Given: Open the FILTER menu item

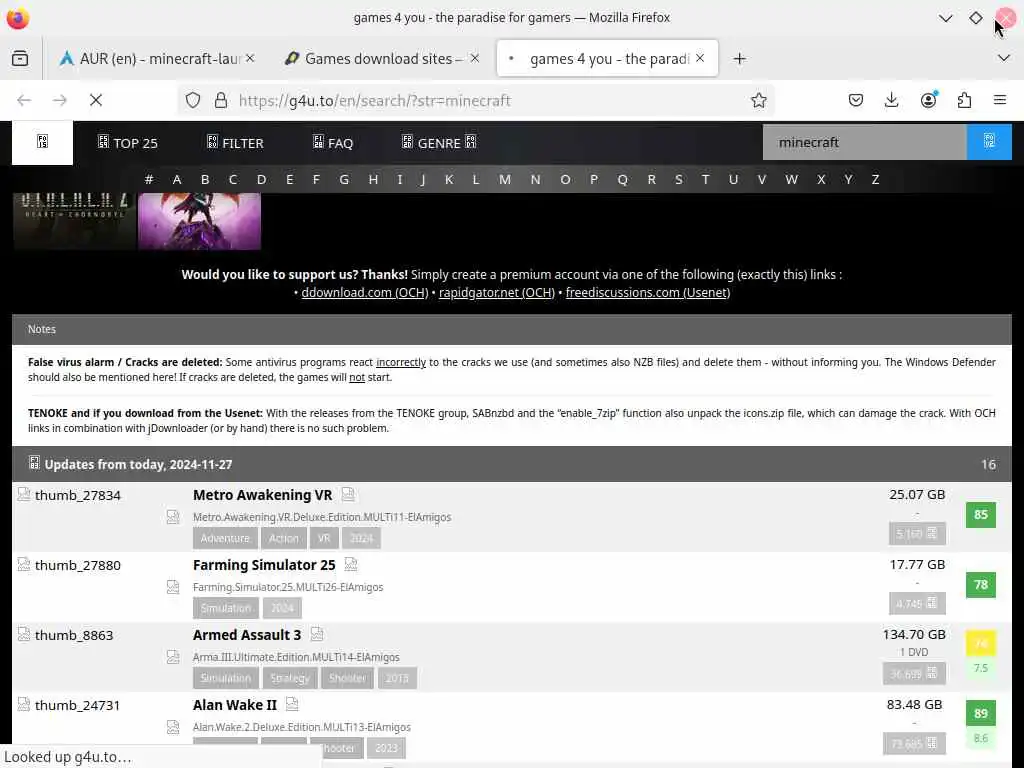Looking at the screenshot, I should [x=235, y=142].
